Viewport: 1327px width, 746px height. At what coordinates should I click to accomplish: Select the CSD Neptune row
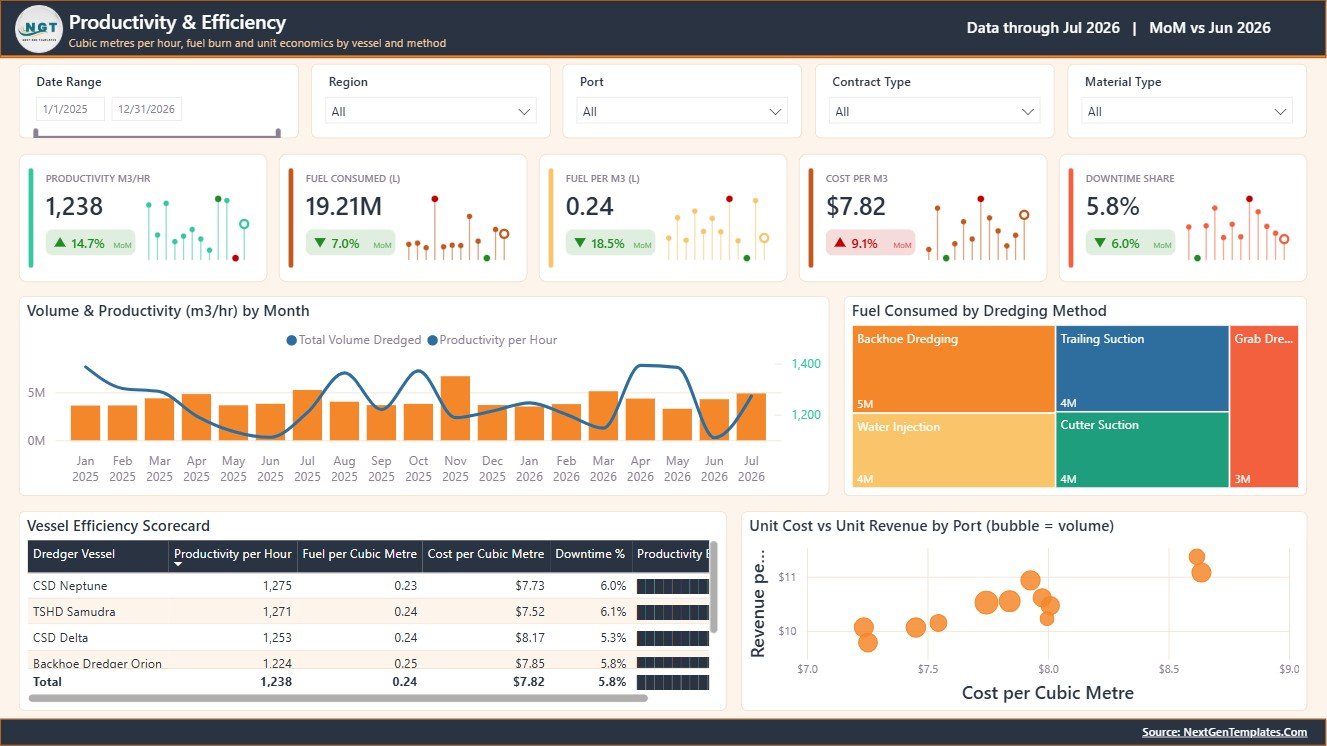[368, 586]
